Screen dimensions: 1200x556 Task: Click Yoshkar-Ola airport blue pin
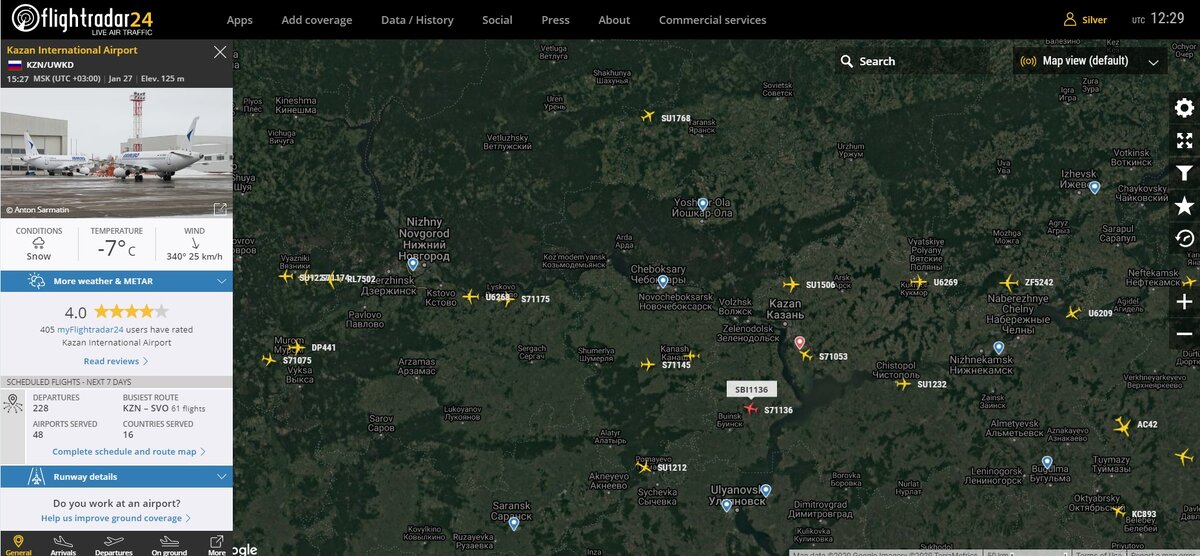pyautogui.click(x=703, y=204)
